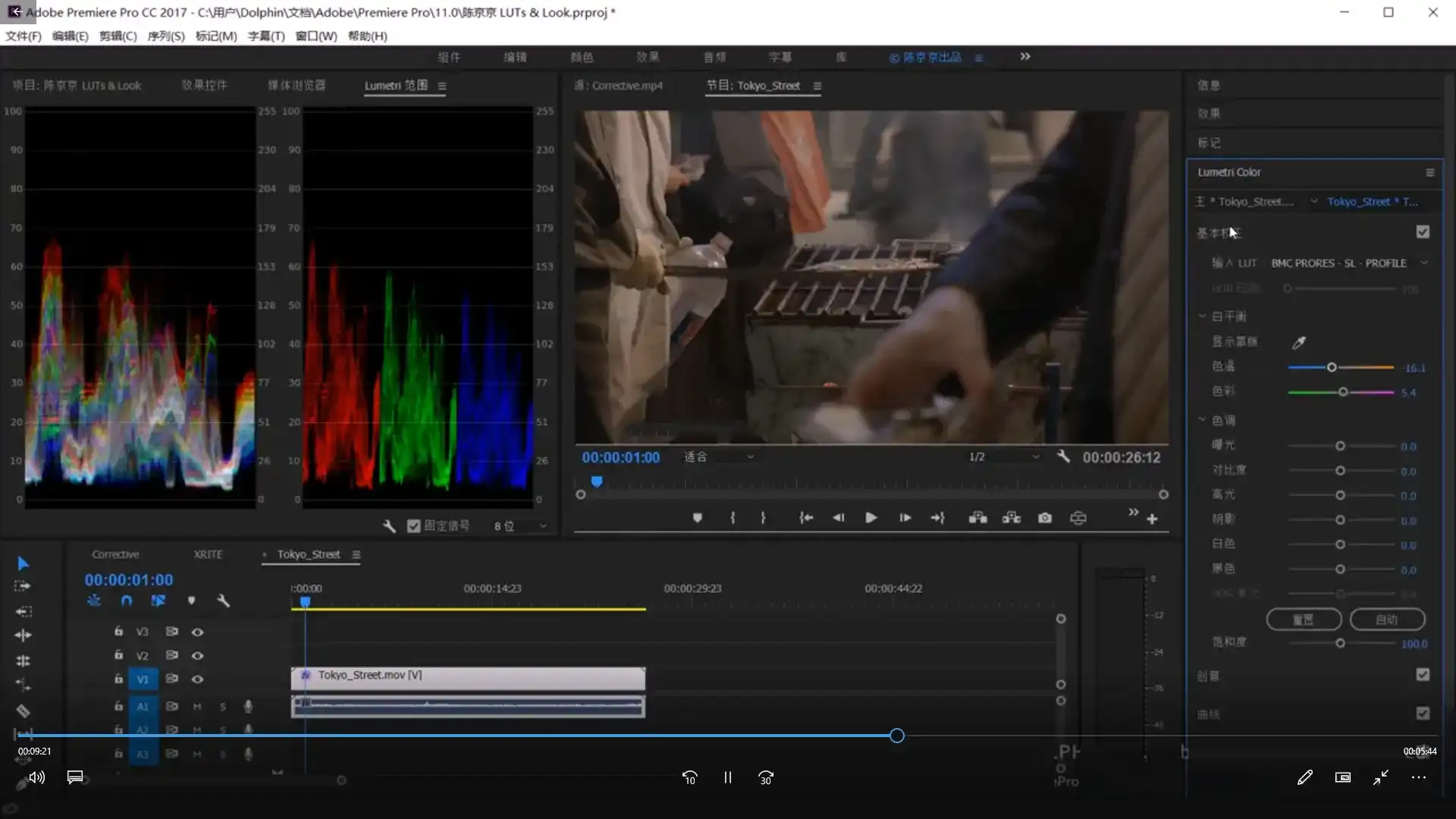
Task: Select the Razor tool in the timeline toolbar
Action: 24,709
